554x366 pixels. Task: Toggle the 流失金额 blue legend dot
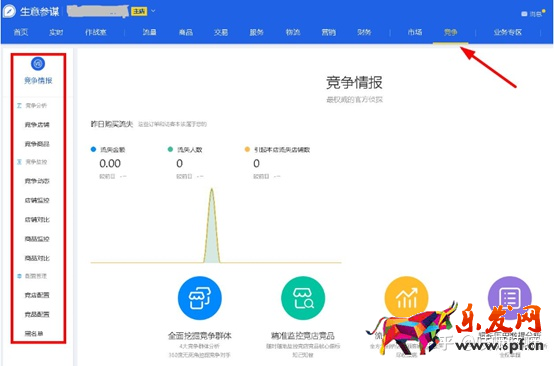point(93,149)
